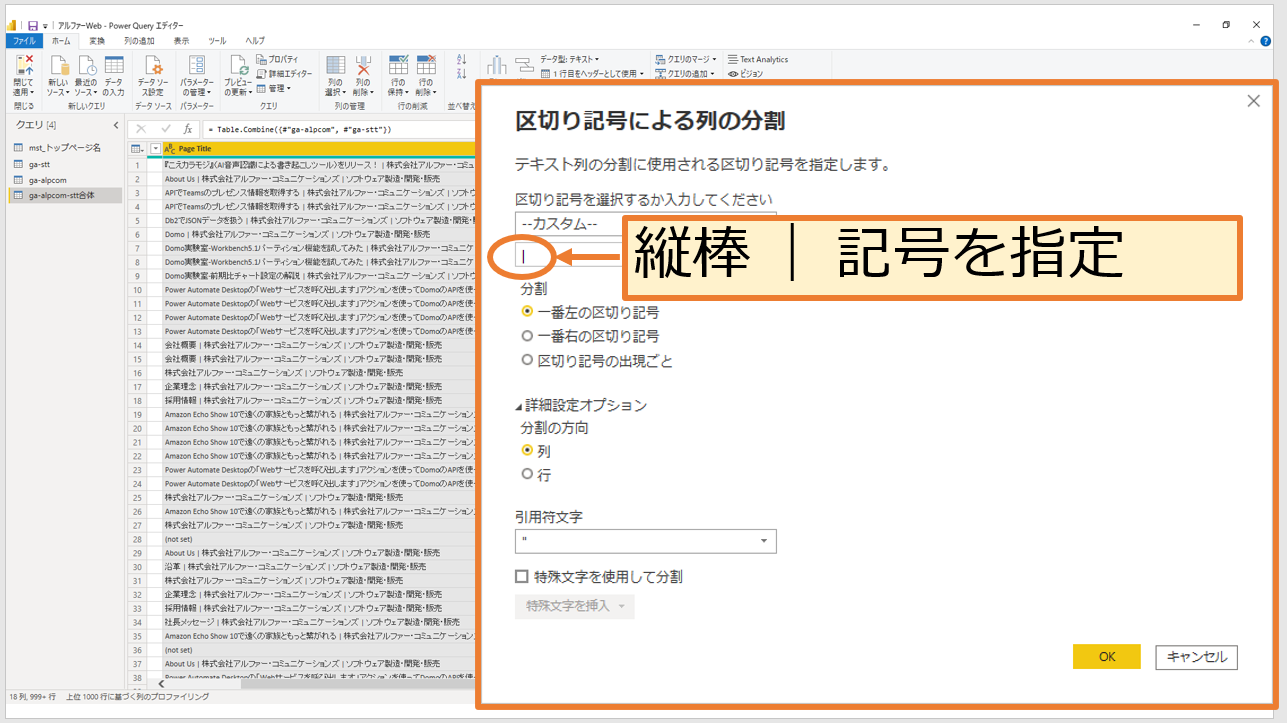Image resolution: width=1287 pixels, height=723 pixels.
Task: Click the table icon at grid corner
Action: (x=137, y=149)
